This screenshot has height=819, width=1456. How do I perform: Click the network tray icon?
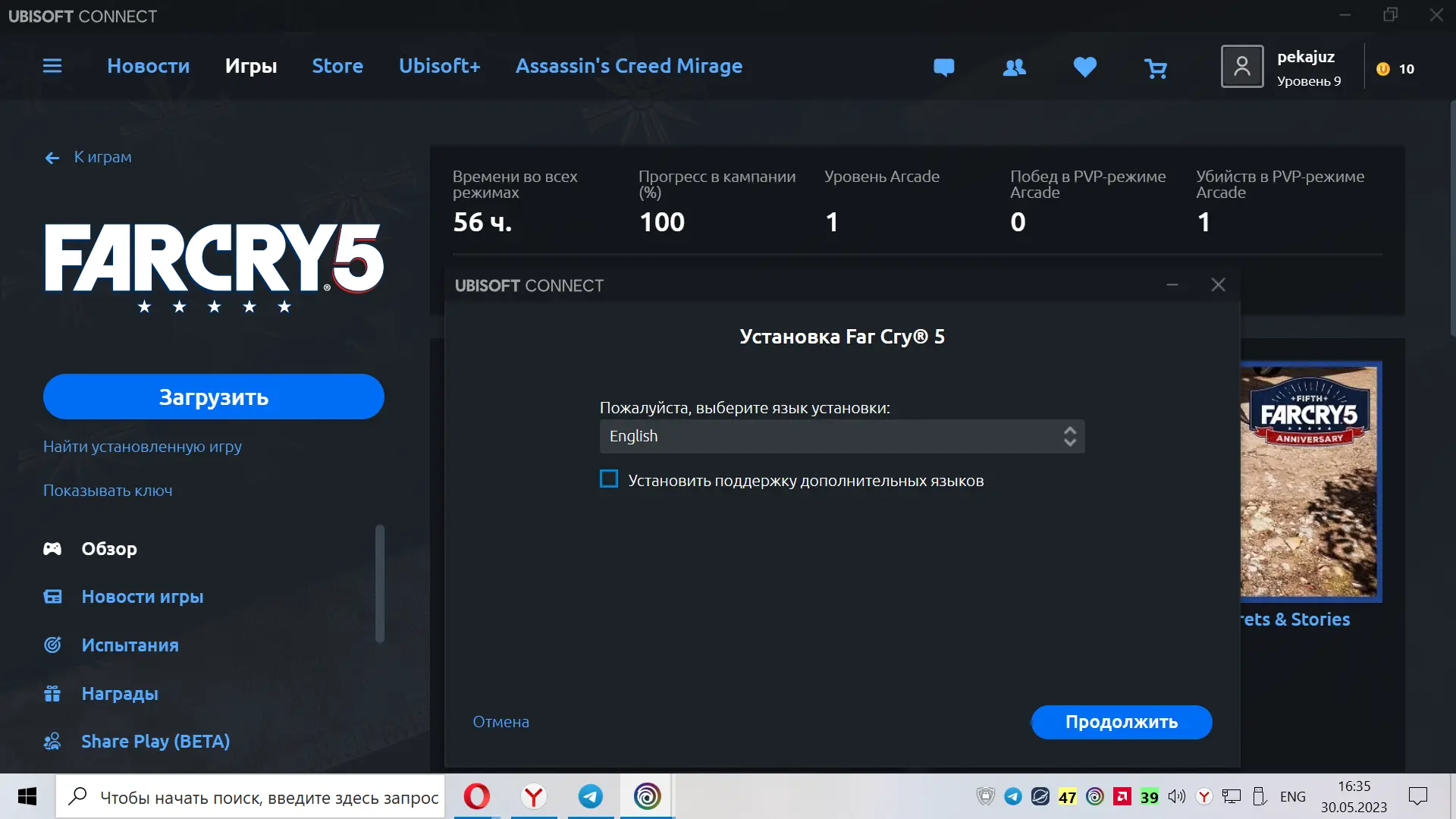coord(1232,796)
